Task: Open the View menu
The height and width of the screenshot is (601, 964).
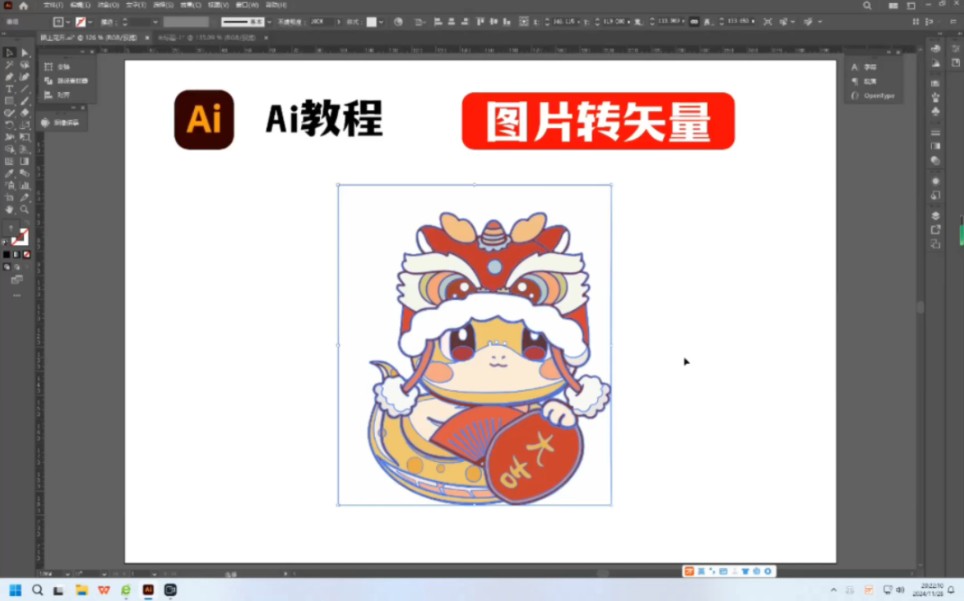Action: [218, 5]
